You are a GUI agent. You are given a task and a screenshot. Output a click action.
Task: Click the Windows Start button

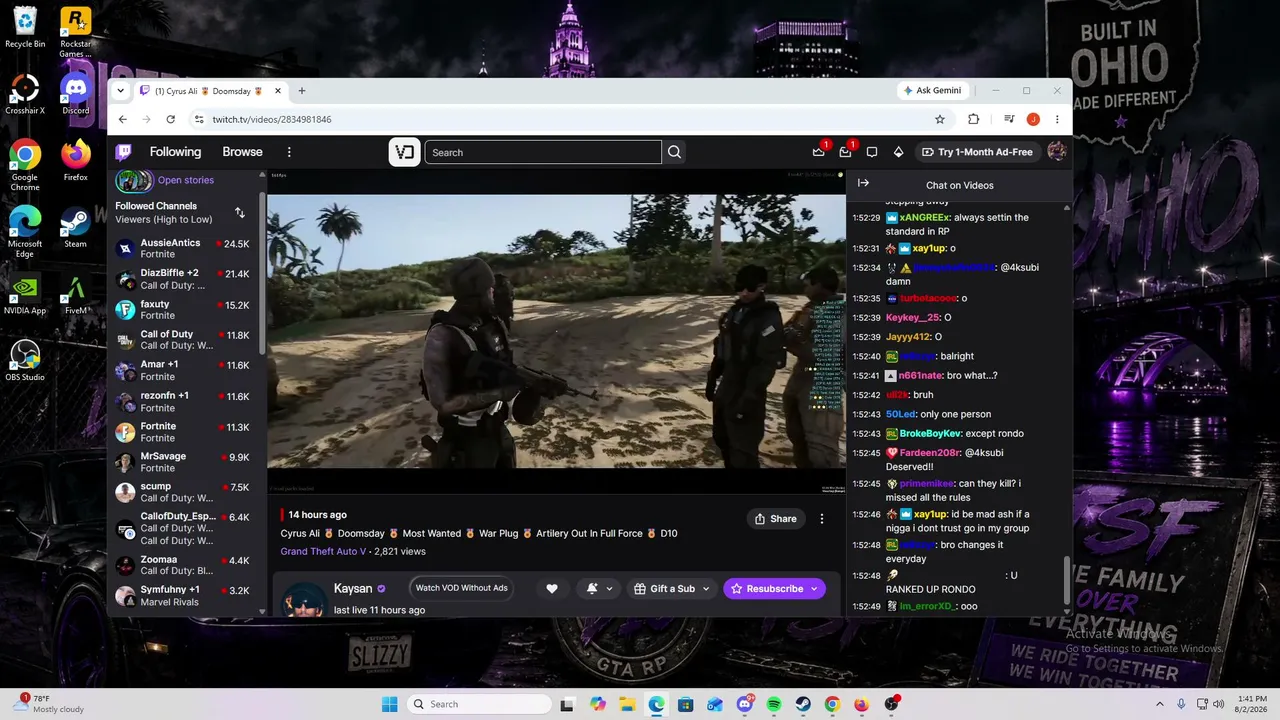pyautogui.click(x=389, y=704)
